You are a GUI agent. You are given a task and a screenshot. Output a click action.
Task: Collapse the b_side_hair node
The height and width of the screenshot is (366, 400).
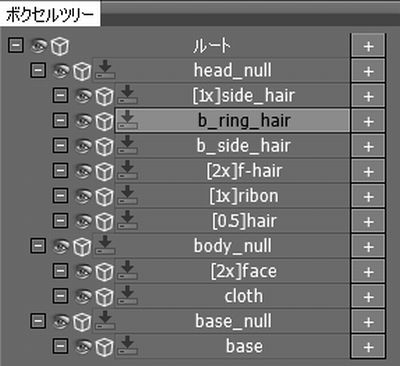(x=60, y=145)
